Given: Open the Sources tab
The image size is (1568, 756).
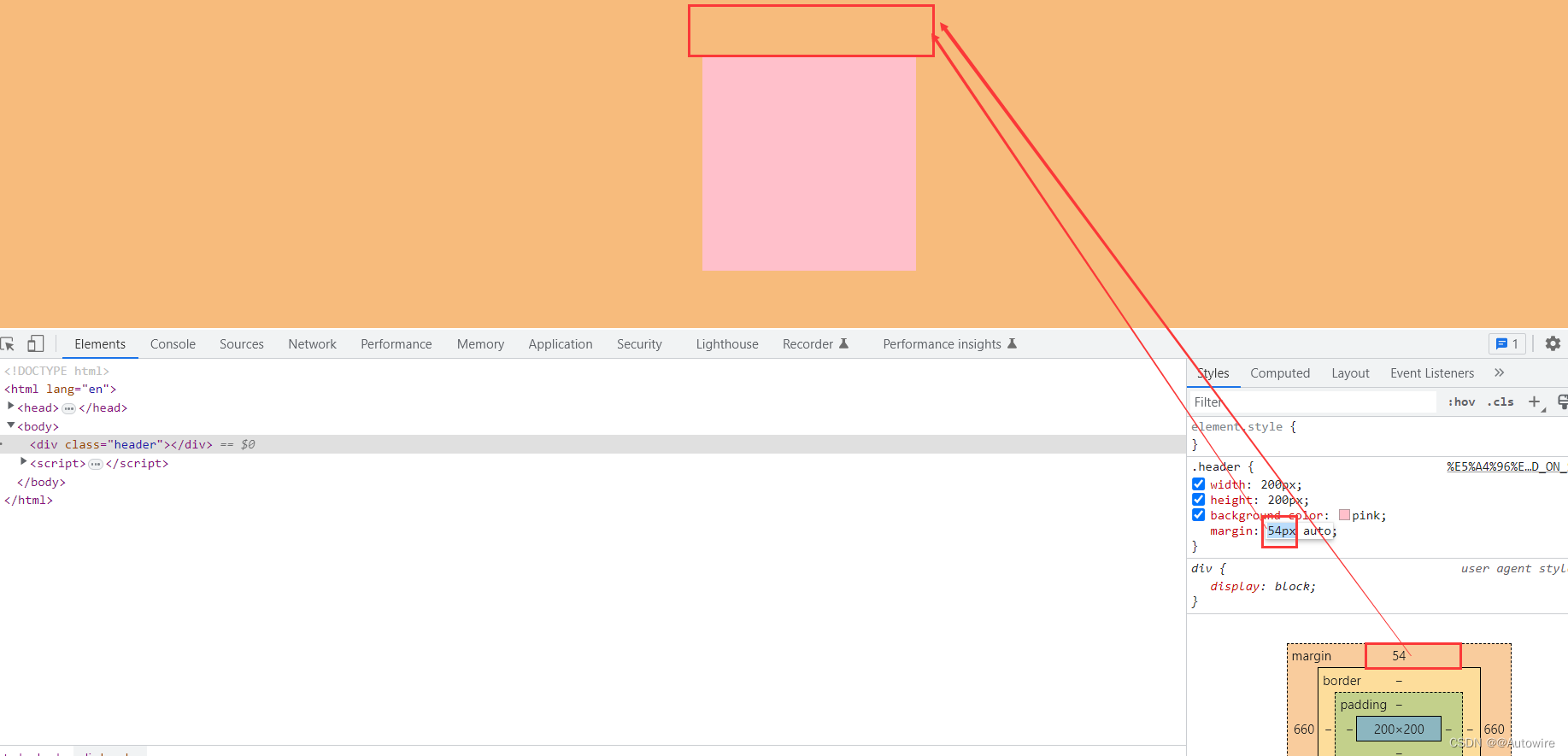Looking at the screenshot, I should click(x=242, y=343).
